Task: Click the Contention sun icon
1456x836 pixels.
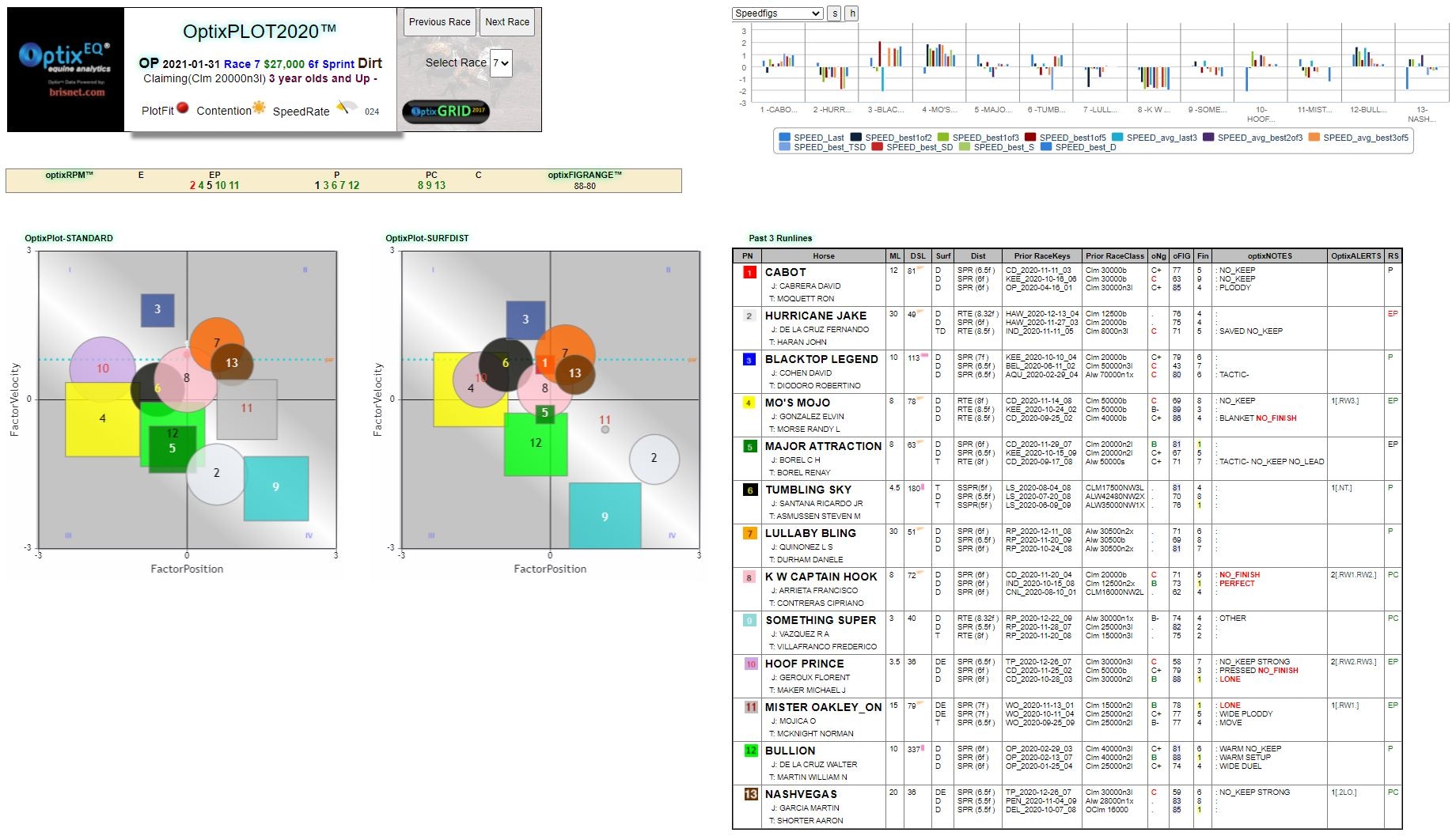Action: click(259, 108)
